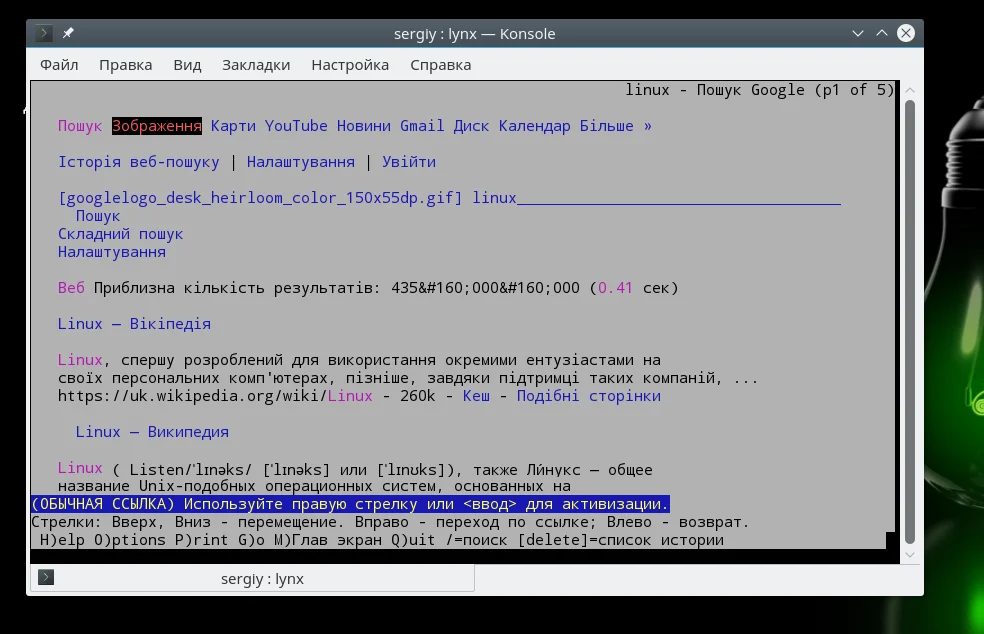This screenshot has width=984, height=634.
Task: Open the Більше » link
Action: tap(615, 126)
